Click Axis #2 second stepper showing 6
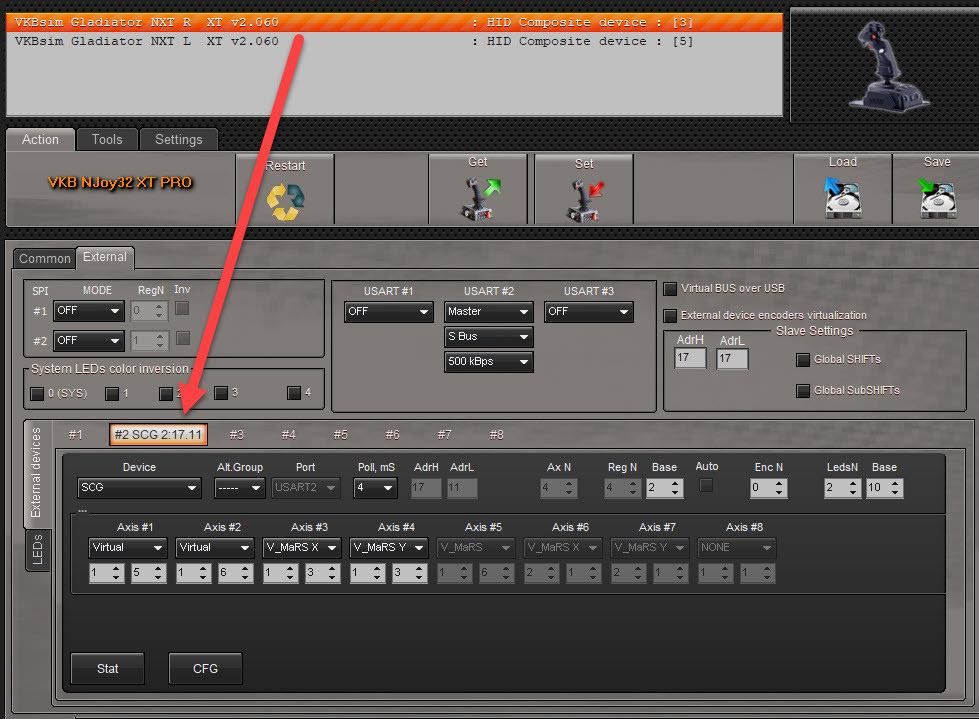979x719 pixels. (235, 572)
